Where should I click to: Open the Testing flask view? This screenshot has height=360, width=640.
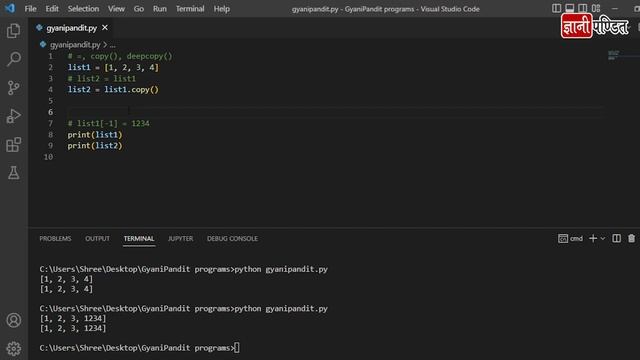coord(13,173)
